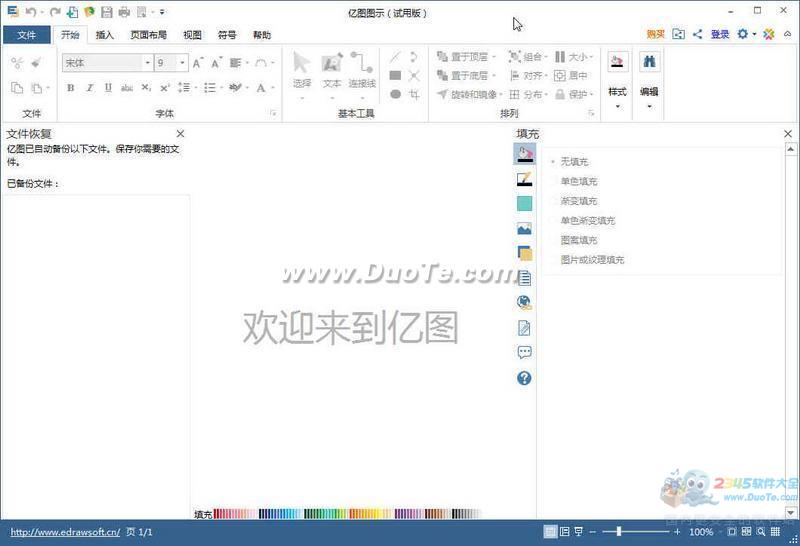Open the insert picture tab in side panel

click(x=524, y=229)
